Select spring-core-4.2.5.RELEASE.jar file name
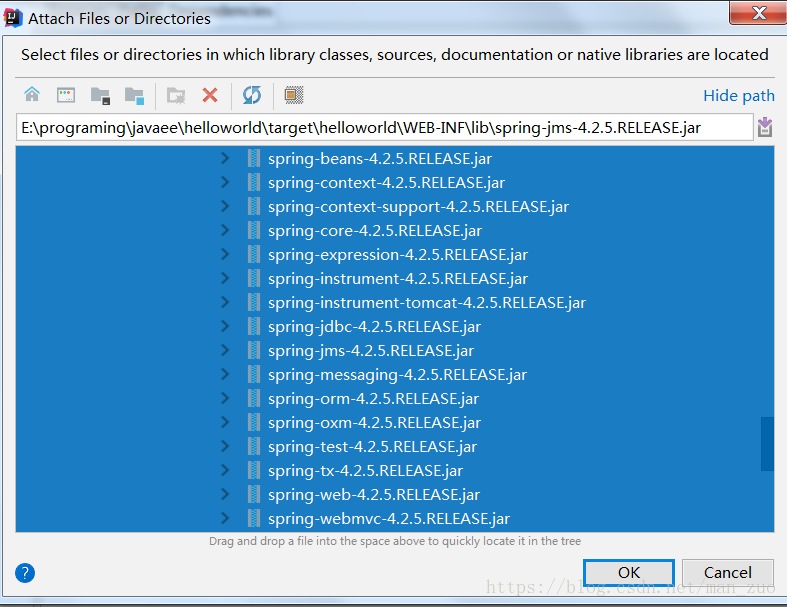 pos(375,230)
